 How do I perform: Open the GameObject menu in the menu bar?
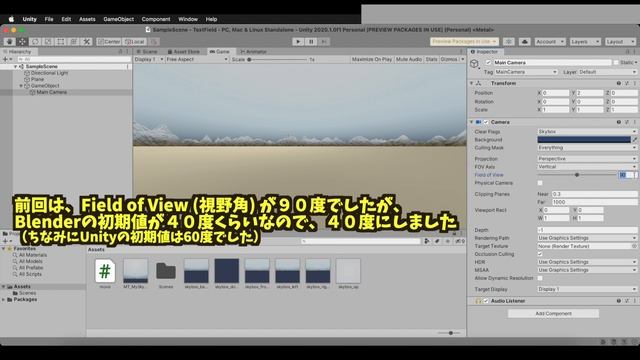click(x=118, y=19)
